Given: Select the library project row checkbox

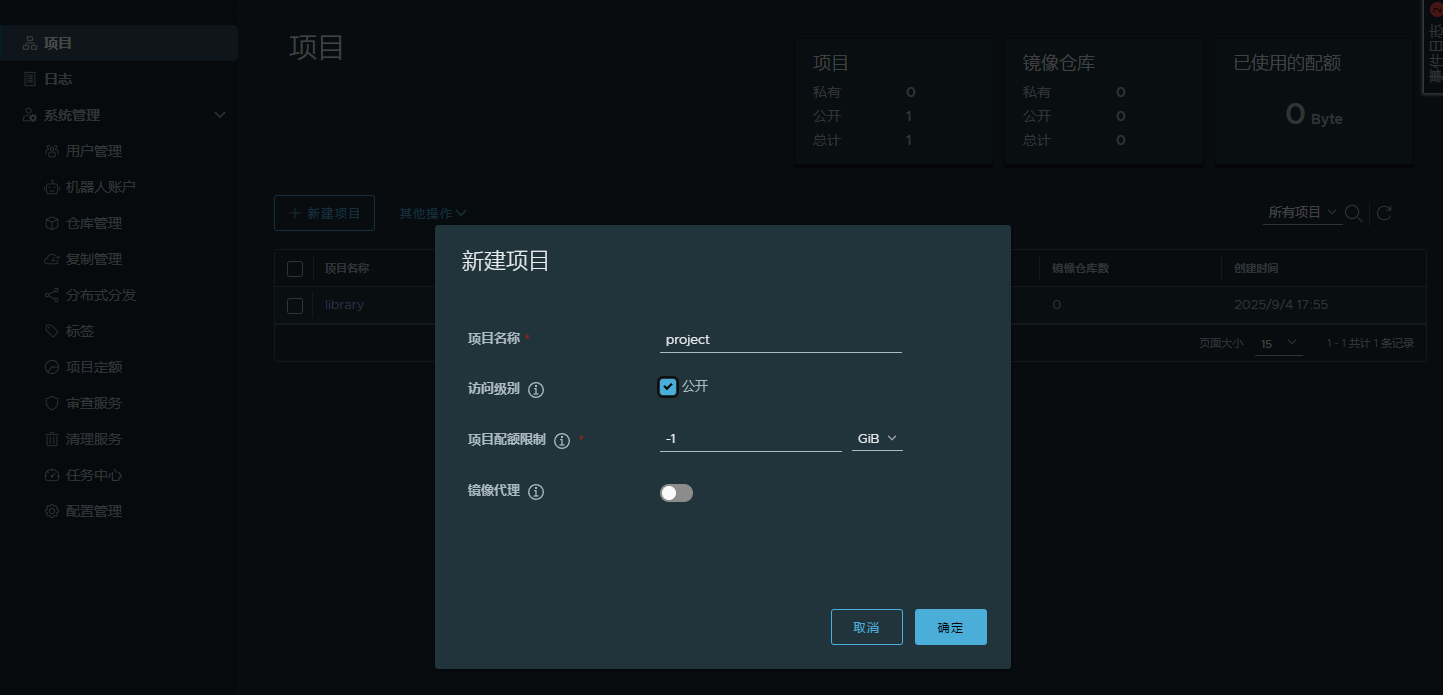Looking at the screenshot, I should [x=295, y=305].
